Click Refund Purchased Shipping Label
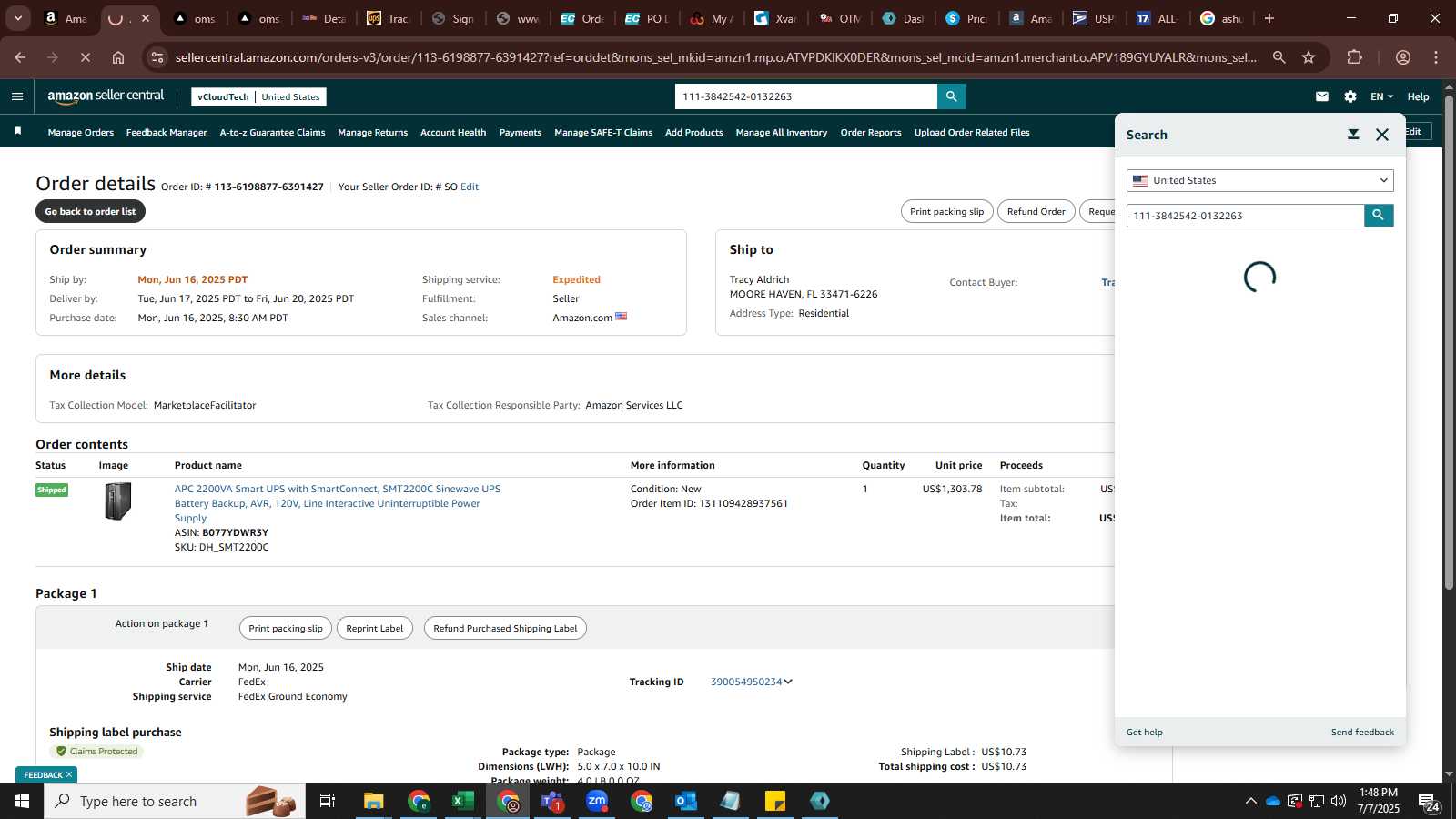The image size is (1456, 819). click(505, 628)
